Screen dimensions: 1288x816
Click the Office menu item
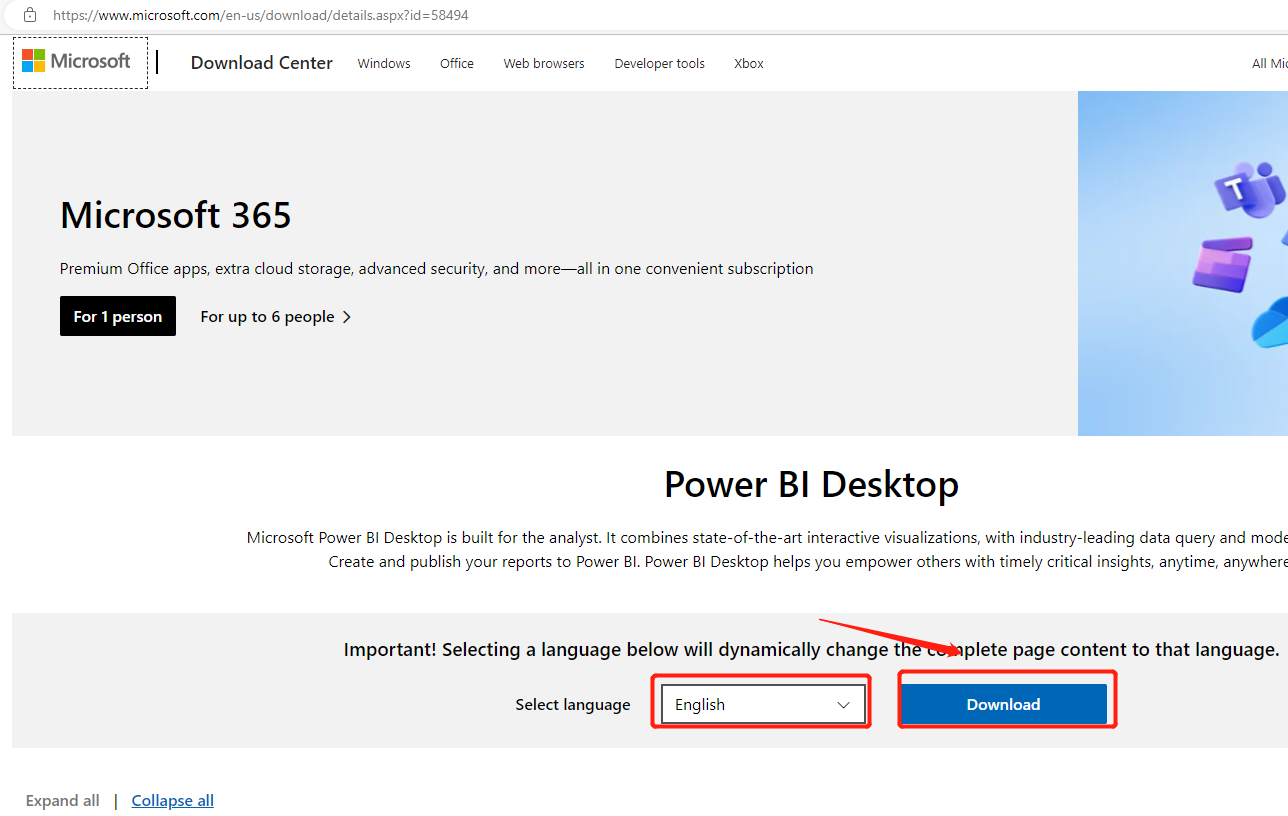(x=456, y=63)
